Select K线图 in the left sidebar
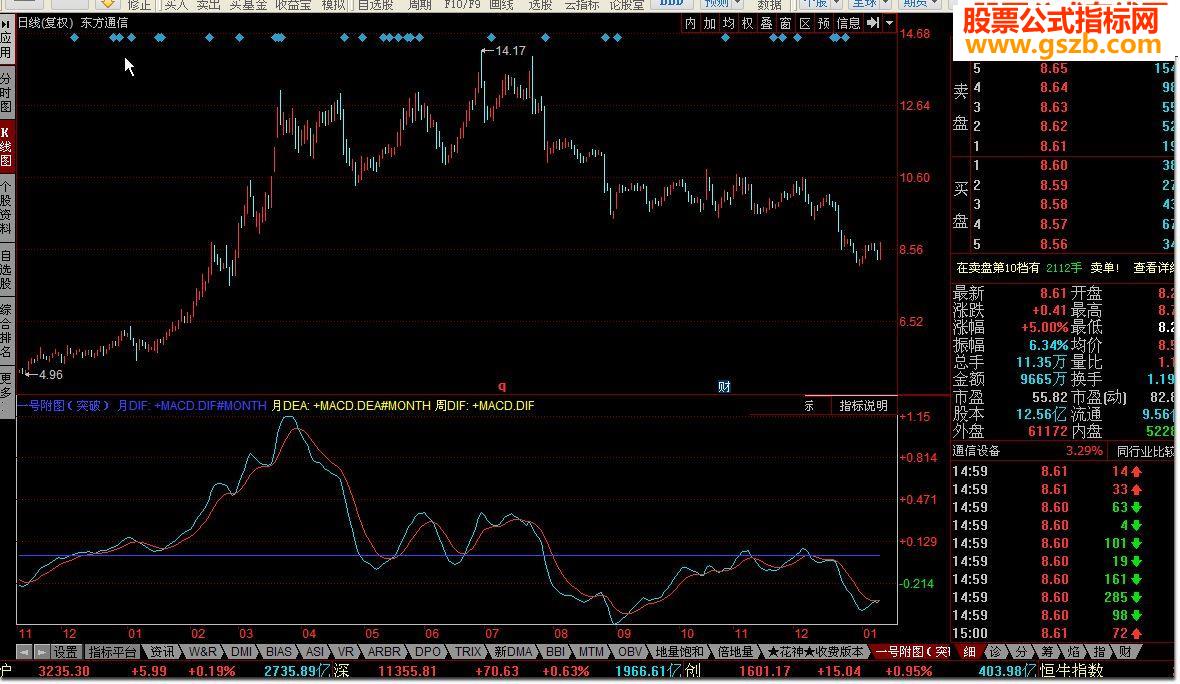The width and height of the screenshot is (1180, 684). [x=6, y=147]
